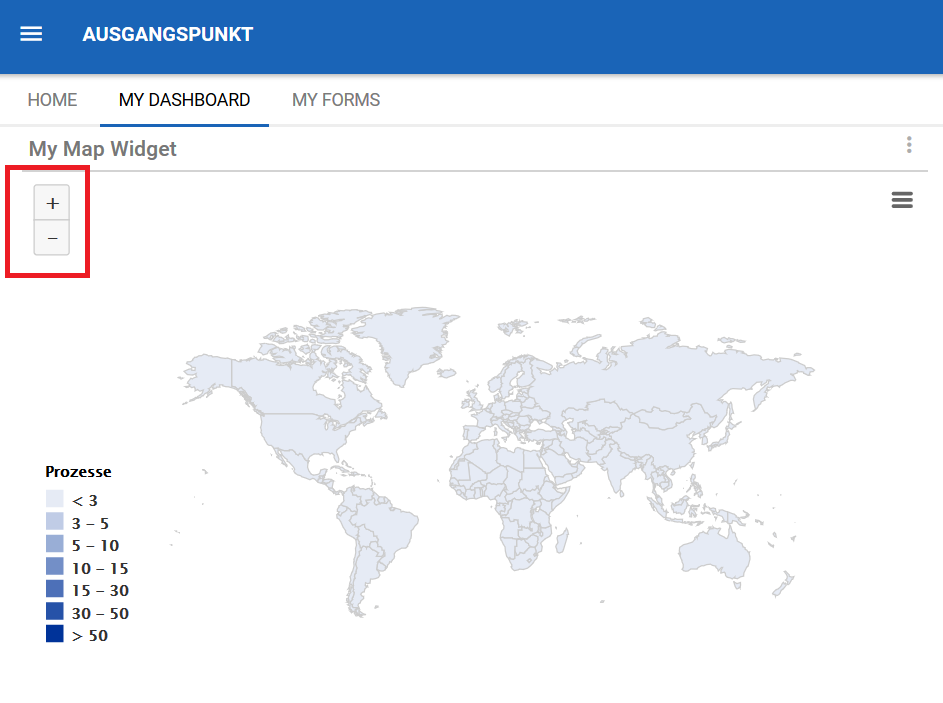
Task: Toggle the '< 3' legend color swatch
Action: [x=55, y=500]
